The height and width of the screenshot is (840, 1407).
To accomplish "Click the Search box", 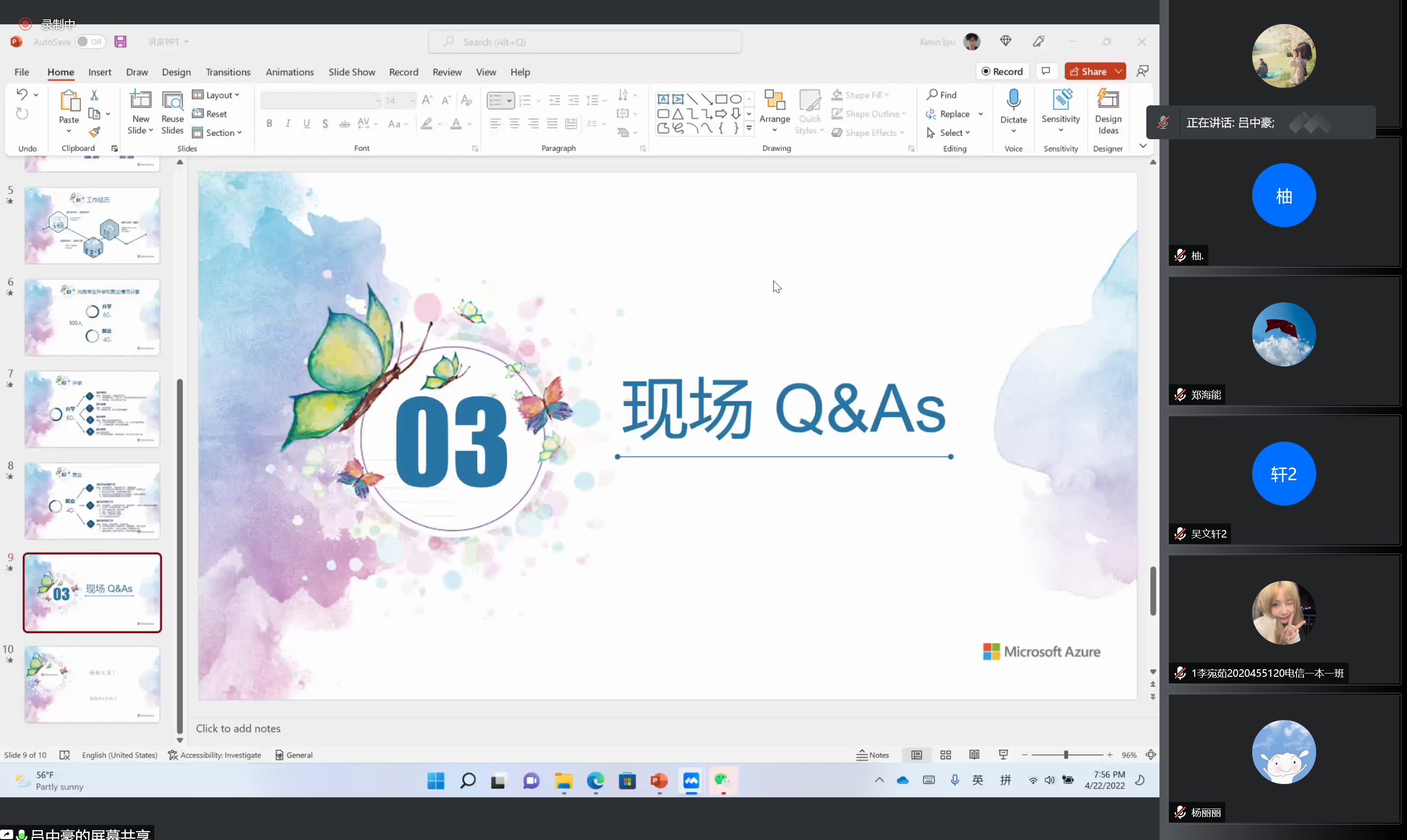I will (x=585, y=42).
